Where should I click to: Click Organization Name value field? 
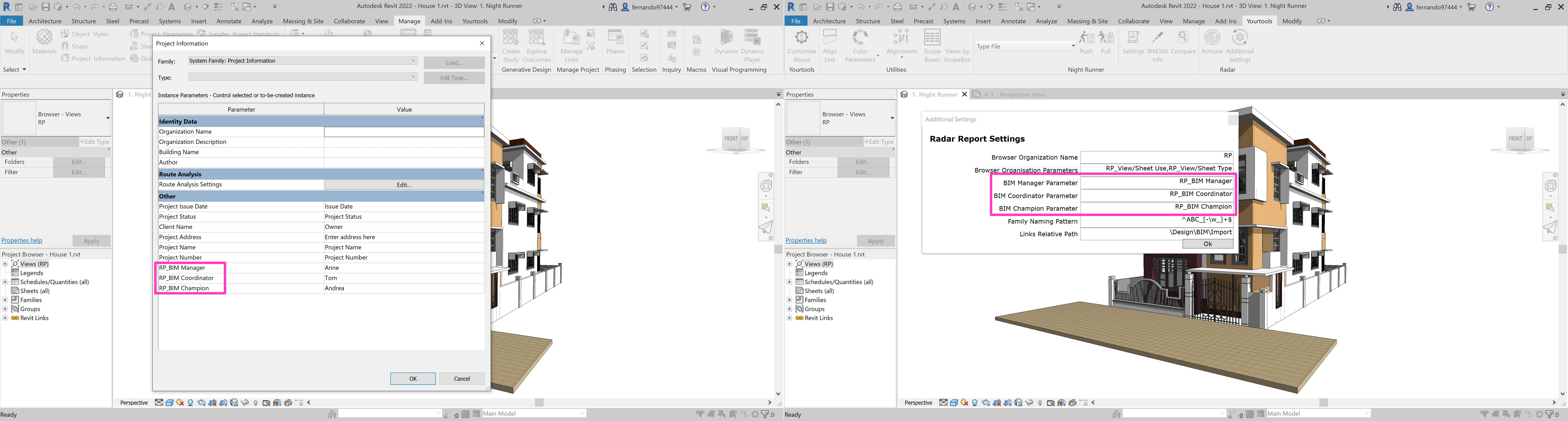404,132
